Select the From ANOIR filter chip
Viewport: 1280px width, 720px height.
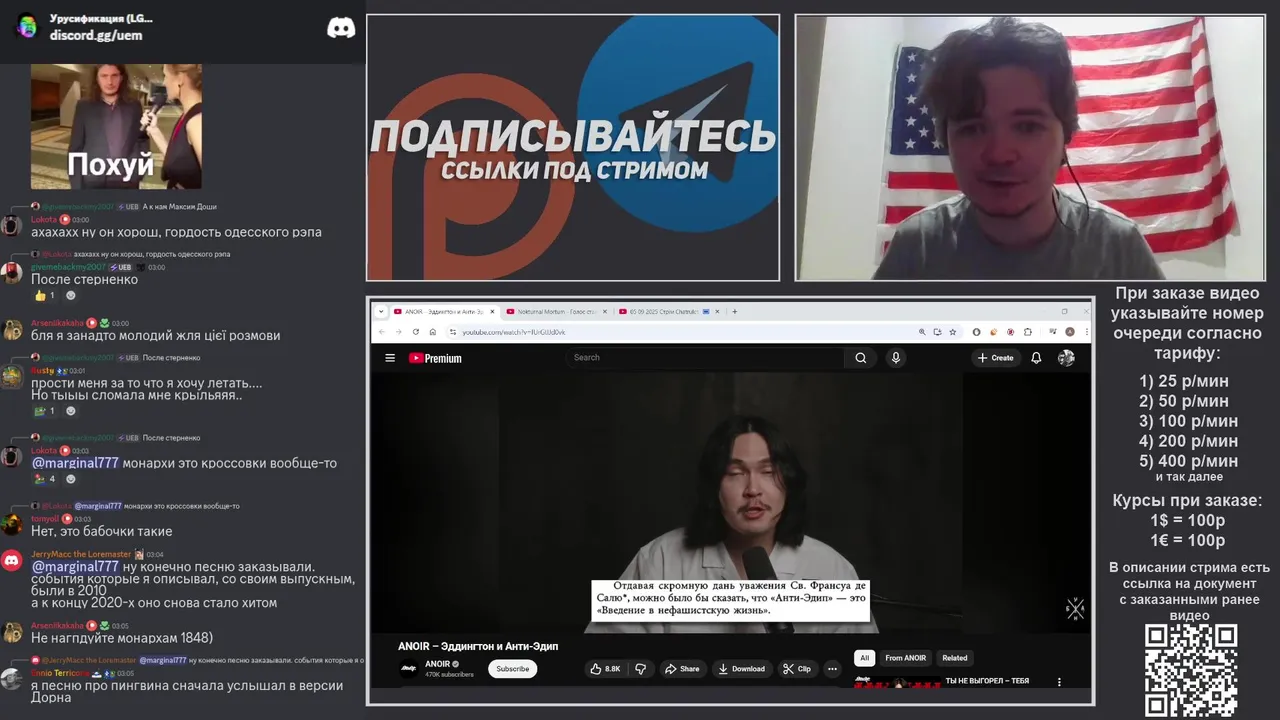906,658
